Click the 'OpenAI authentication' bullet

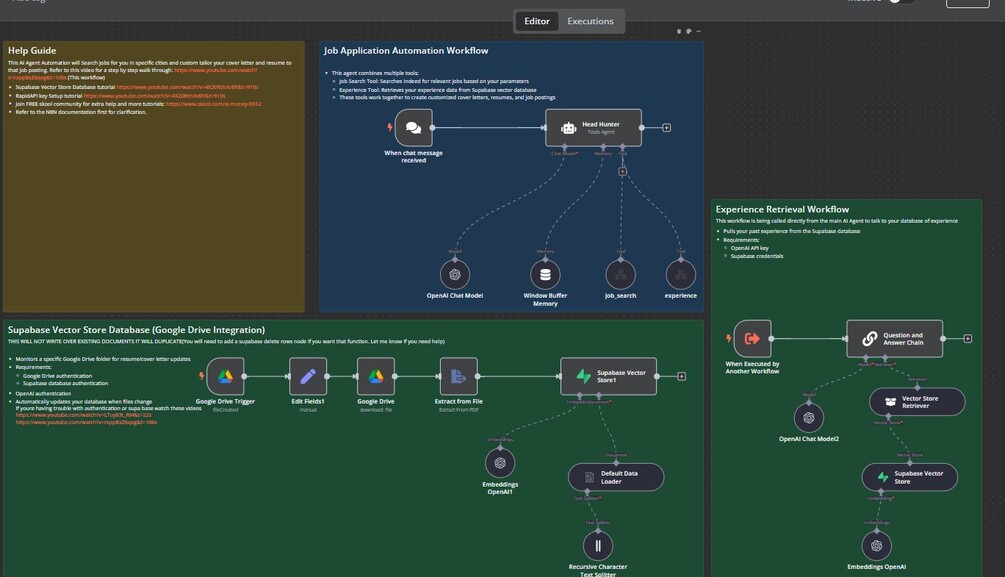coord(43,394)
